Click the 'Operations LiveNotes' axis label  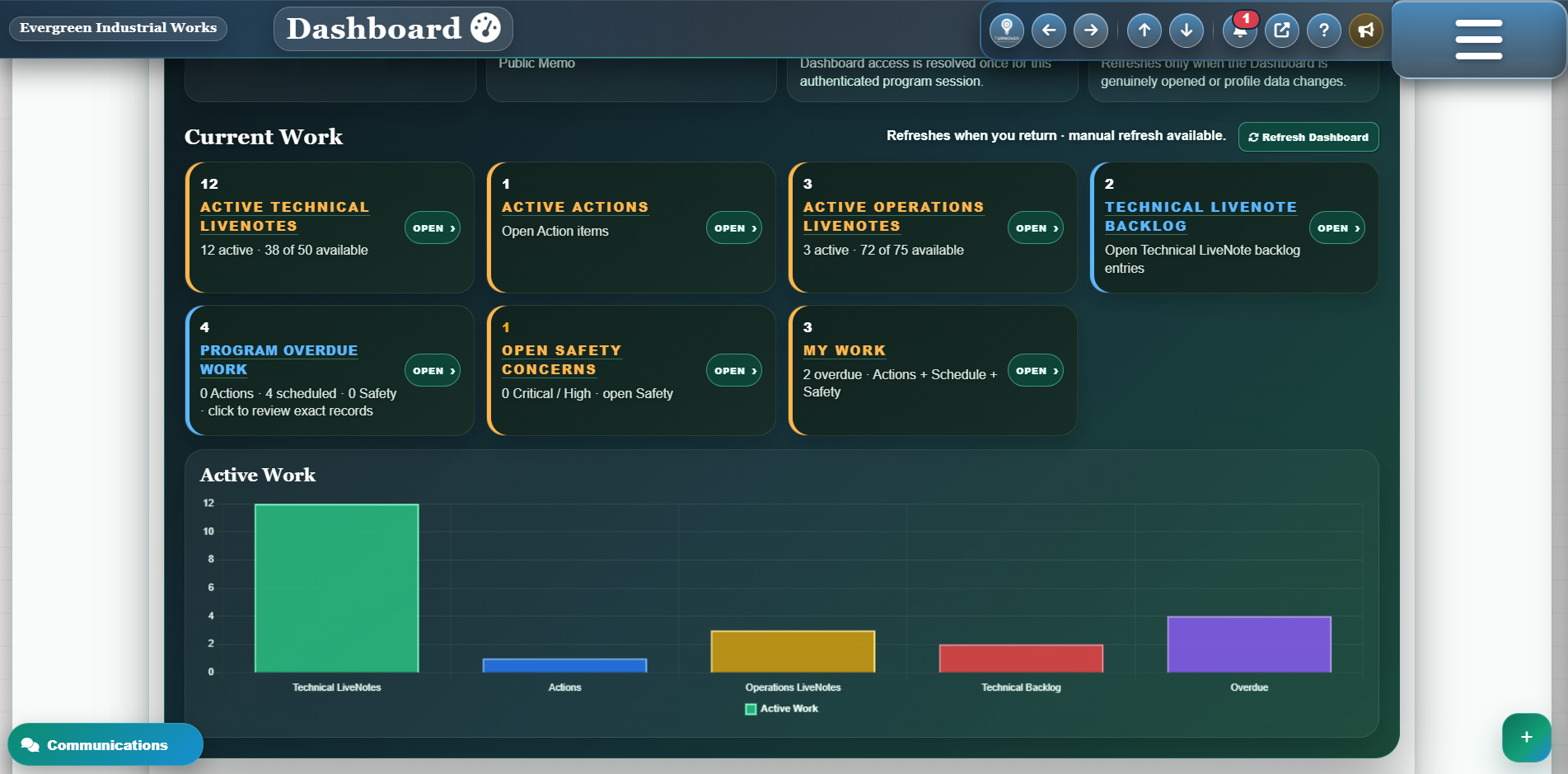coord(793,687)
